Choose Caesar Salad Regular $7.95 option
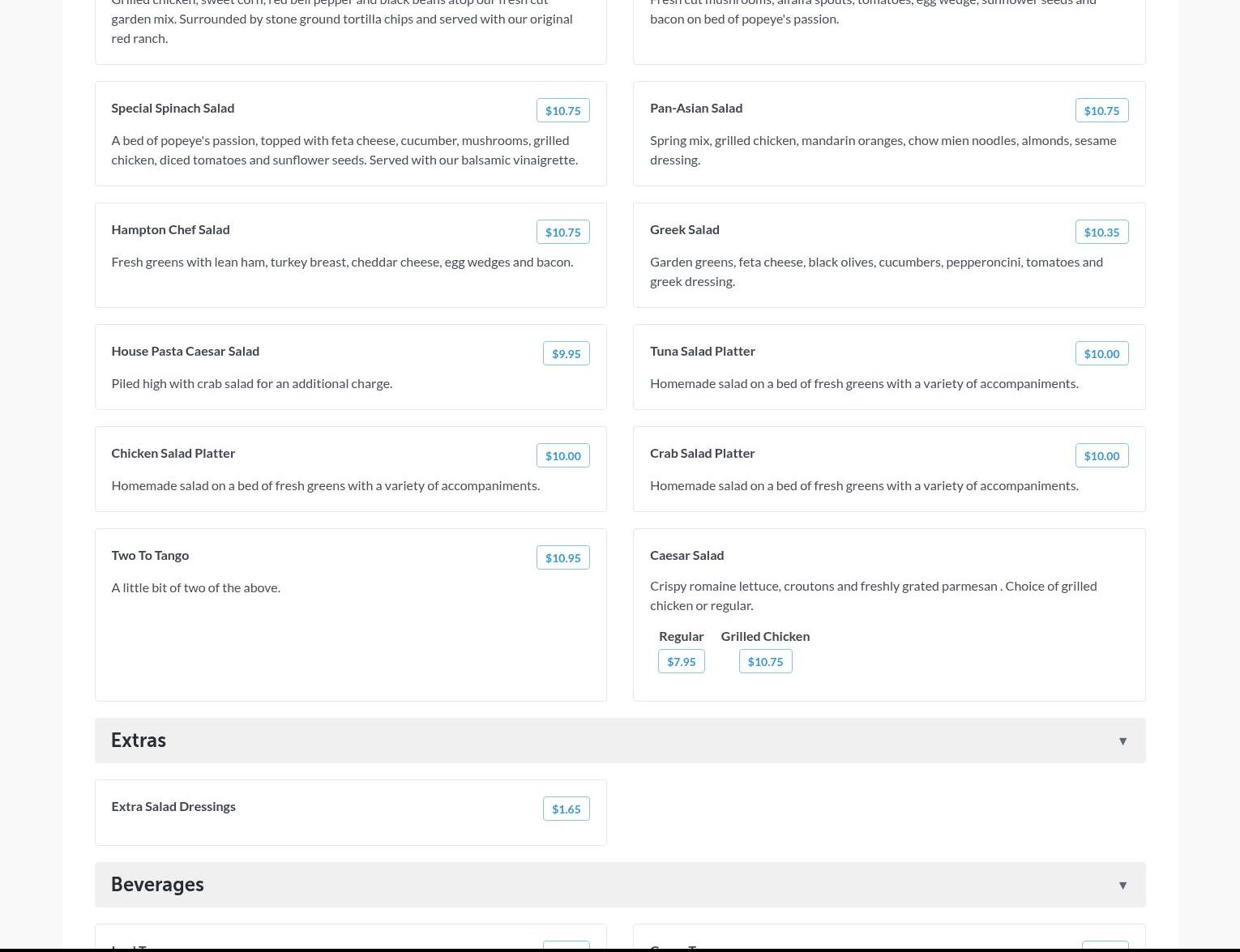This screenshot has height=952, width=1240. [x=681, y=662]
